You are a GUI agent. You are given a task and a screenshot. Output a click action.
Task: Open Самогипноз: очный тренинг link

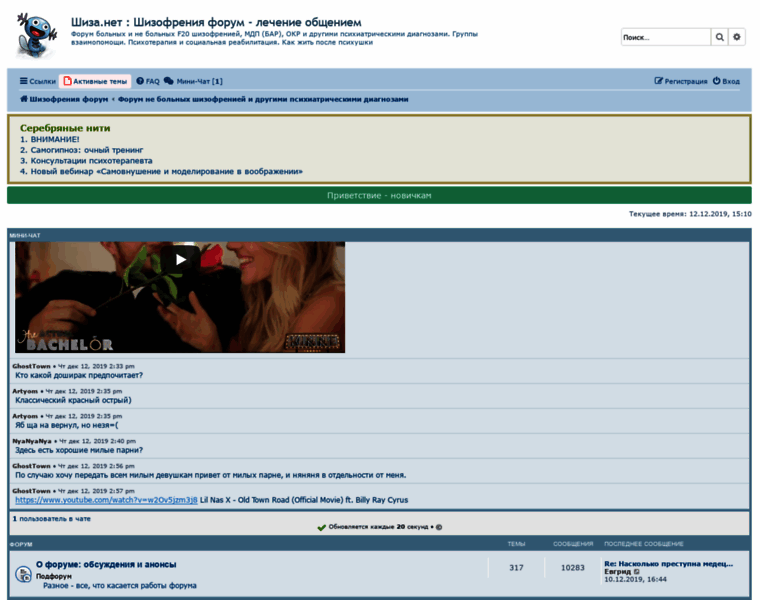[x=87, y=150]
